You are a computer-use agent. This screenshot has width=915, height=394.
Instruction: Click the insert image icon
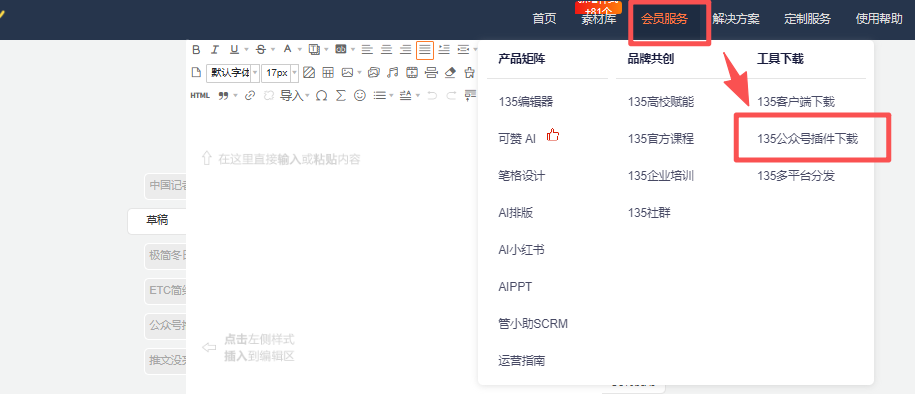pyautogui.click(x=347, y=72)
